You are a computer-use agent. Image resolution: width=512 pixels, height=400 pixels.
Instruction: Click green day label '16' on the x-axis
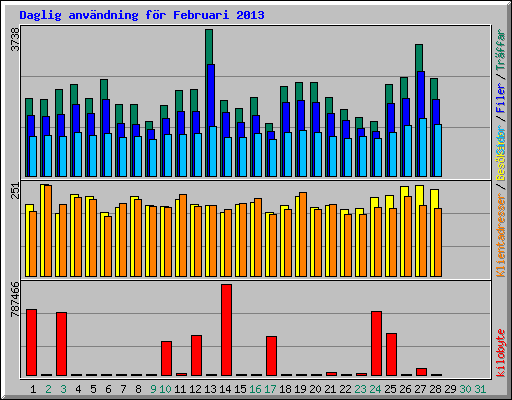pyautogui.click(x=255, y=389)
